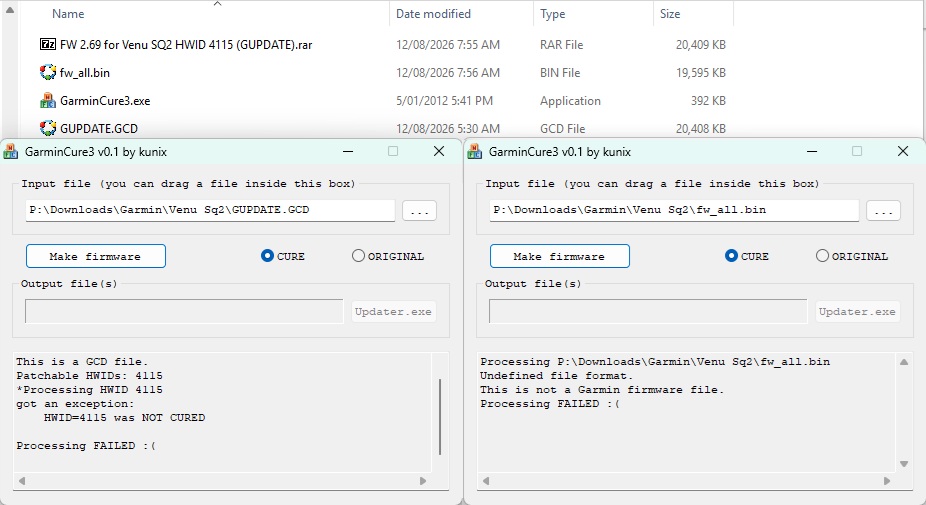Image resolution: width=926 pixels, height=505 pixels.
Task: Click the left window's output file field
Action: [184, 311]
